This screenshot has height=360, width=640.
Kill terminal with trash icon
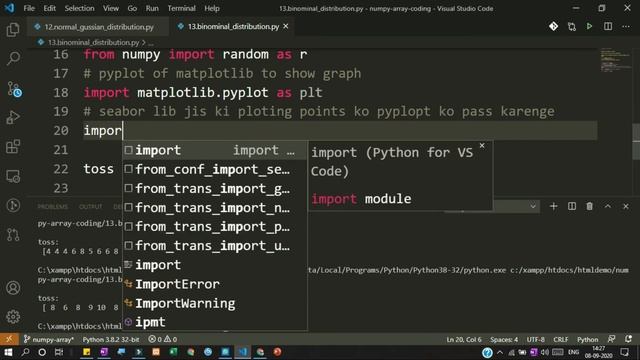tap(589, 206)
